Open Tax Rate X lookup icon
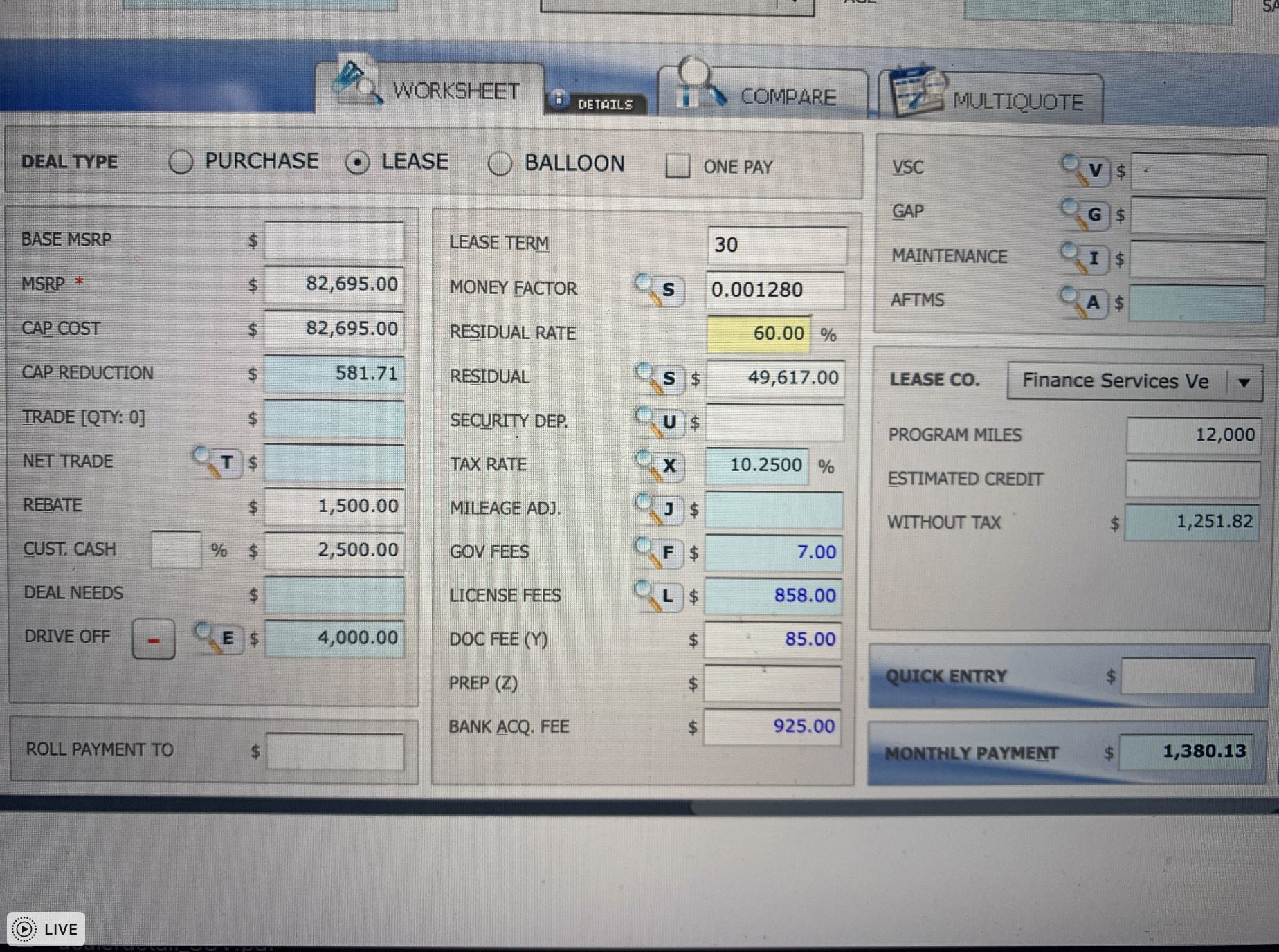Image resolution: width=1279 pixels, height=952 pixels. (x=660, y=466)
